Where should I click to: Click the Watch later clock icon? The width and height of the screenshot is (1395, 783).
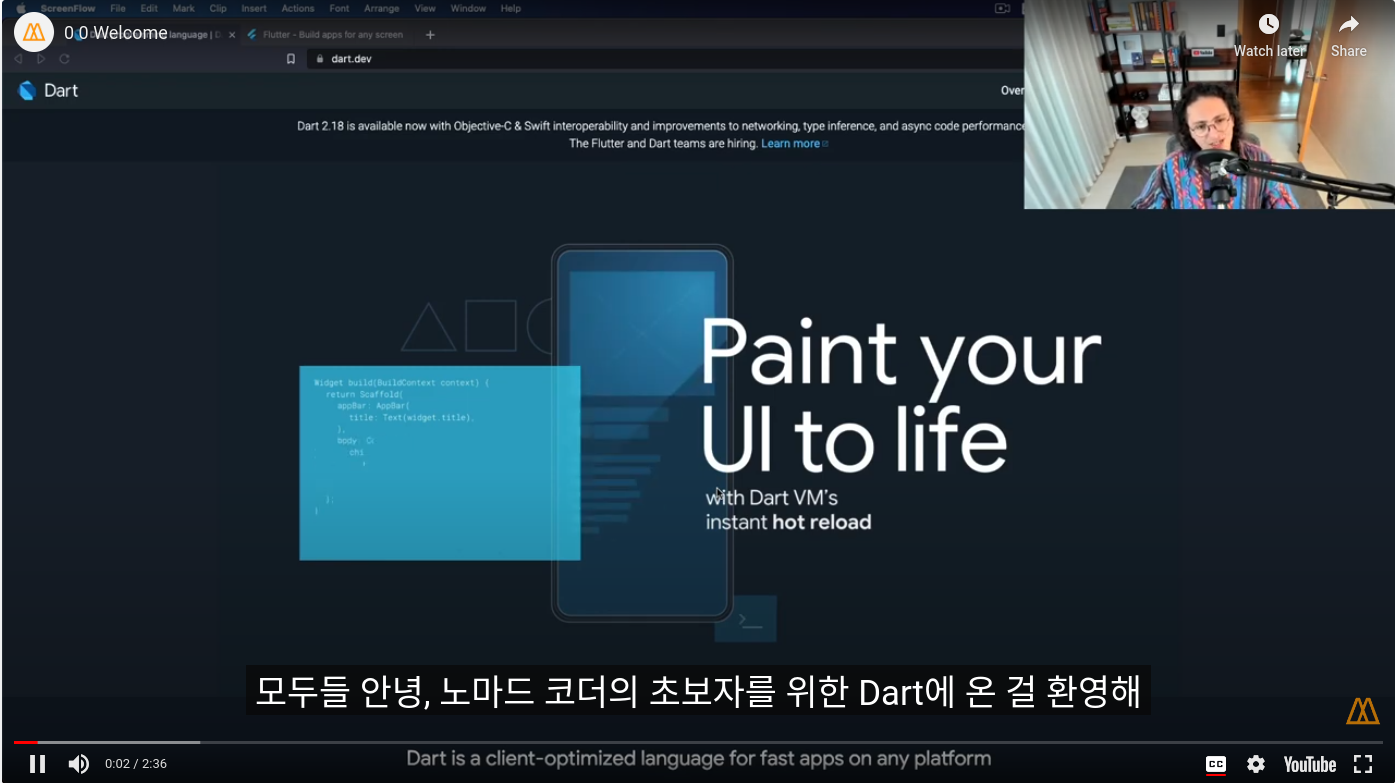point(1268,25)
